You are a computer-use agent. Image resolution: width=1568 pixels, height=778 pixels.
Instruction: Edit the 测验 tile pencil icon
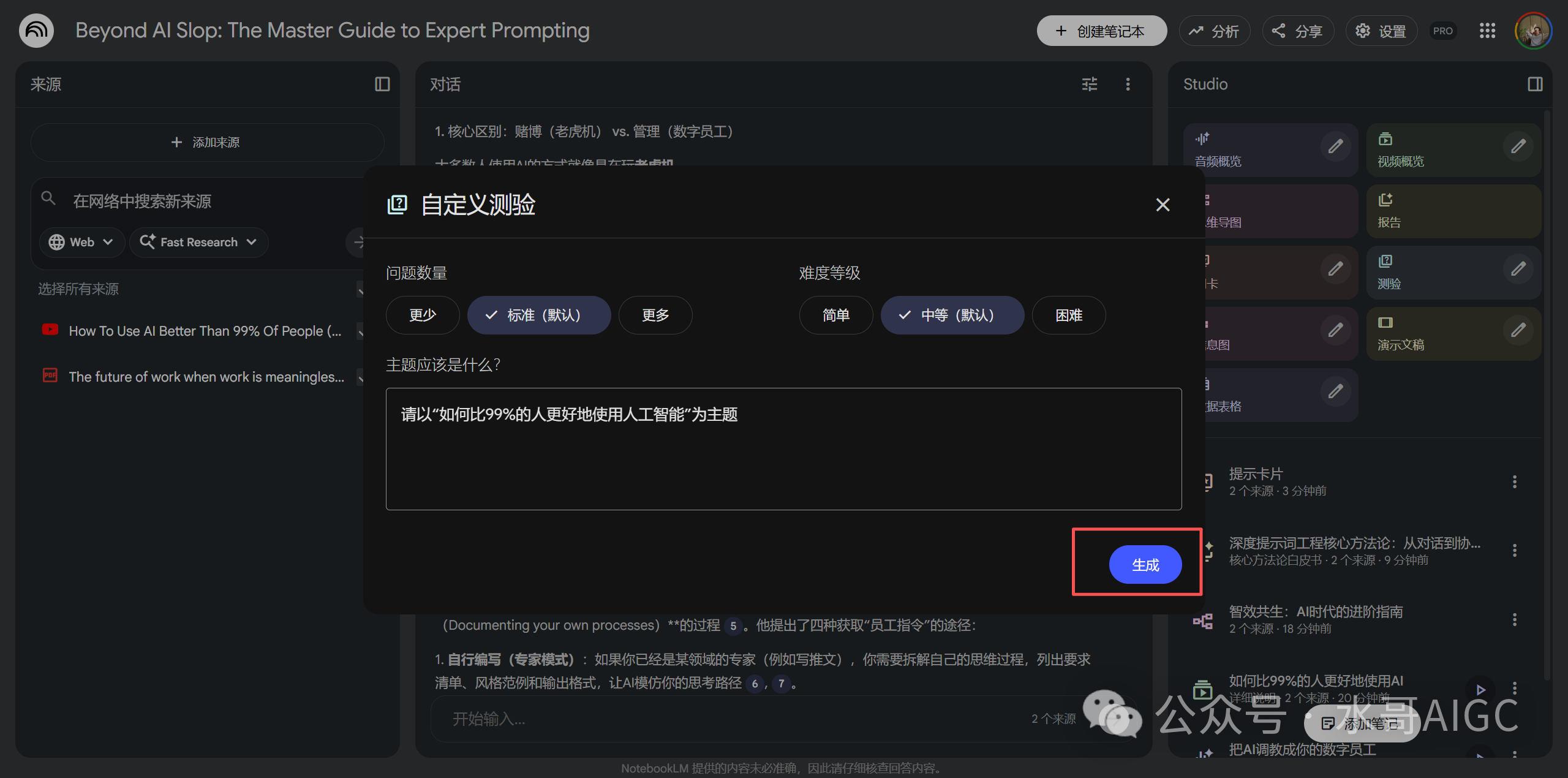[x=1518, y=269]
